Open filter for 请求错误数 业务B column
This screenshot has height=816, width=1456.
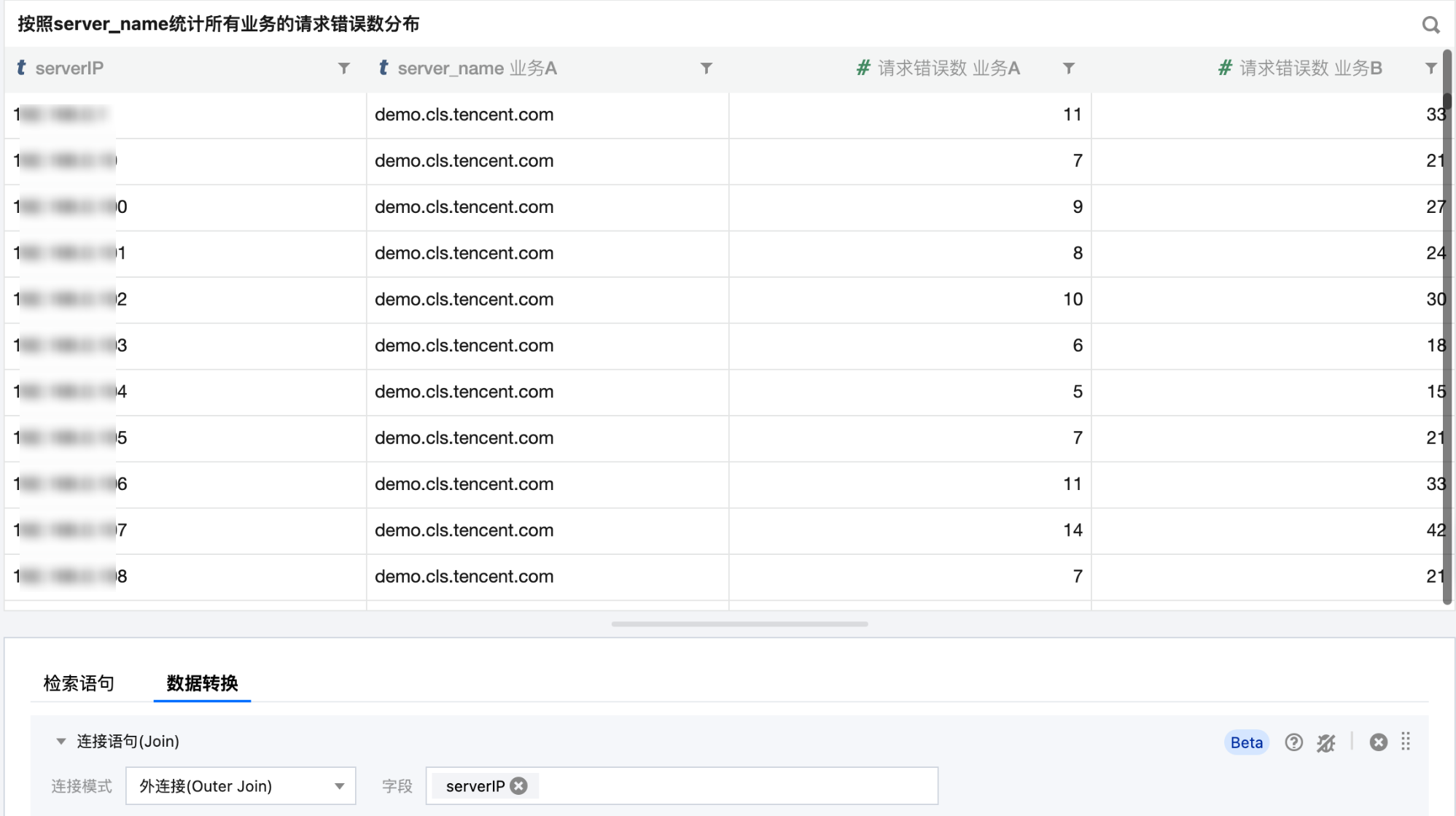(x=1431, y=69)
